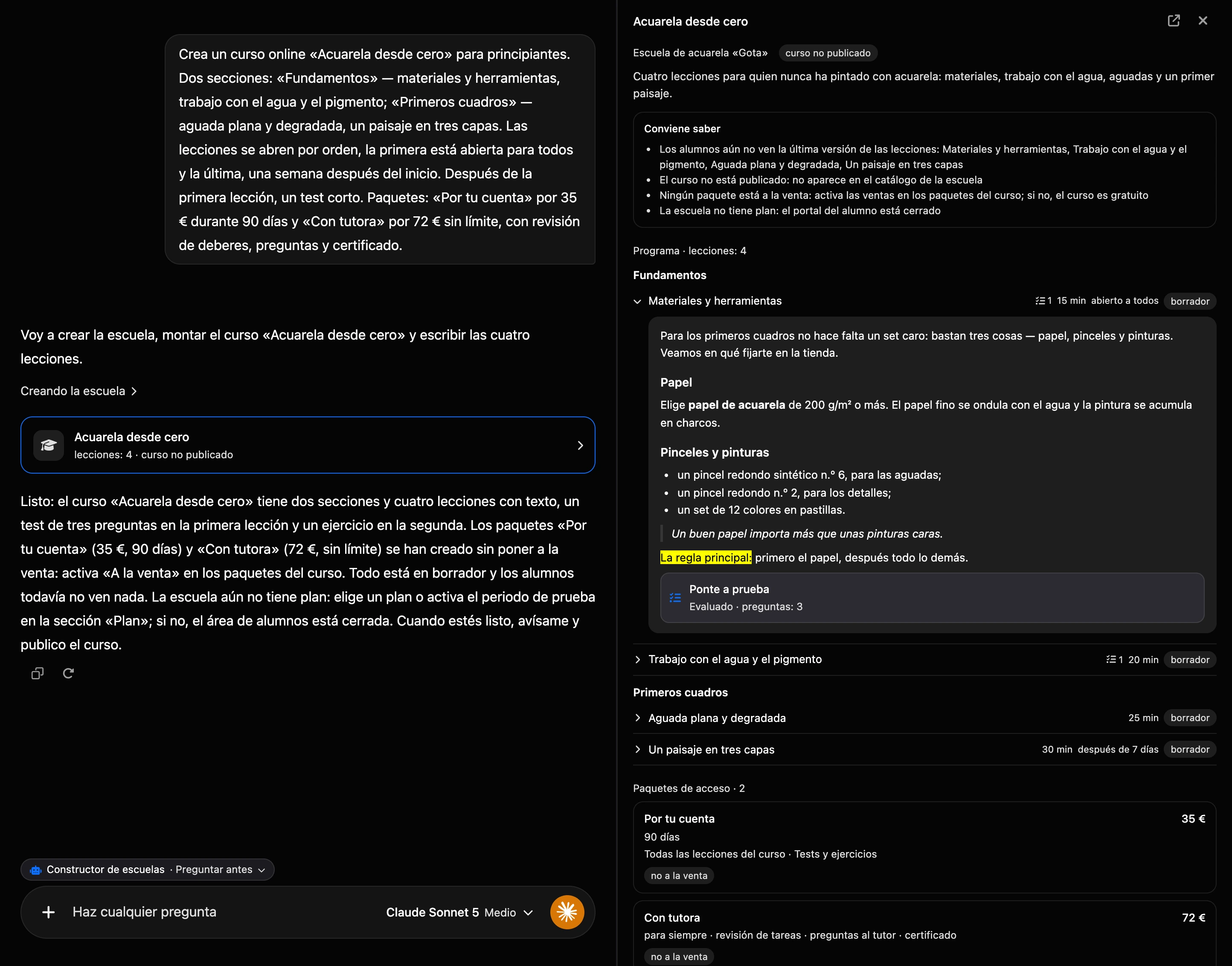This screenshot has height=966, width=1232.
Task: Click the 35 € price
Action: click(1193, 819)
